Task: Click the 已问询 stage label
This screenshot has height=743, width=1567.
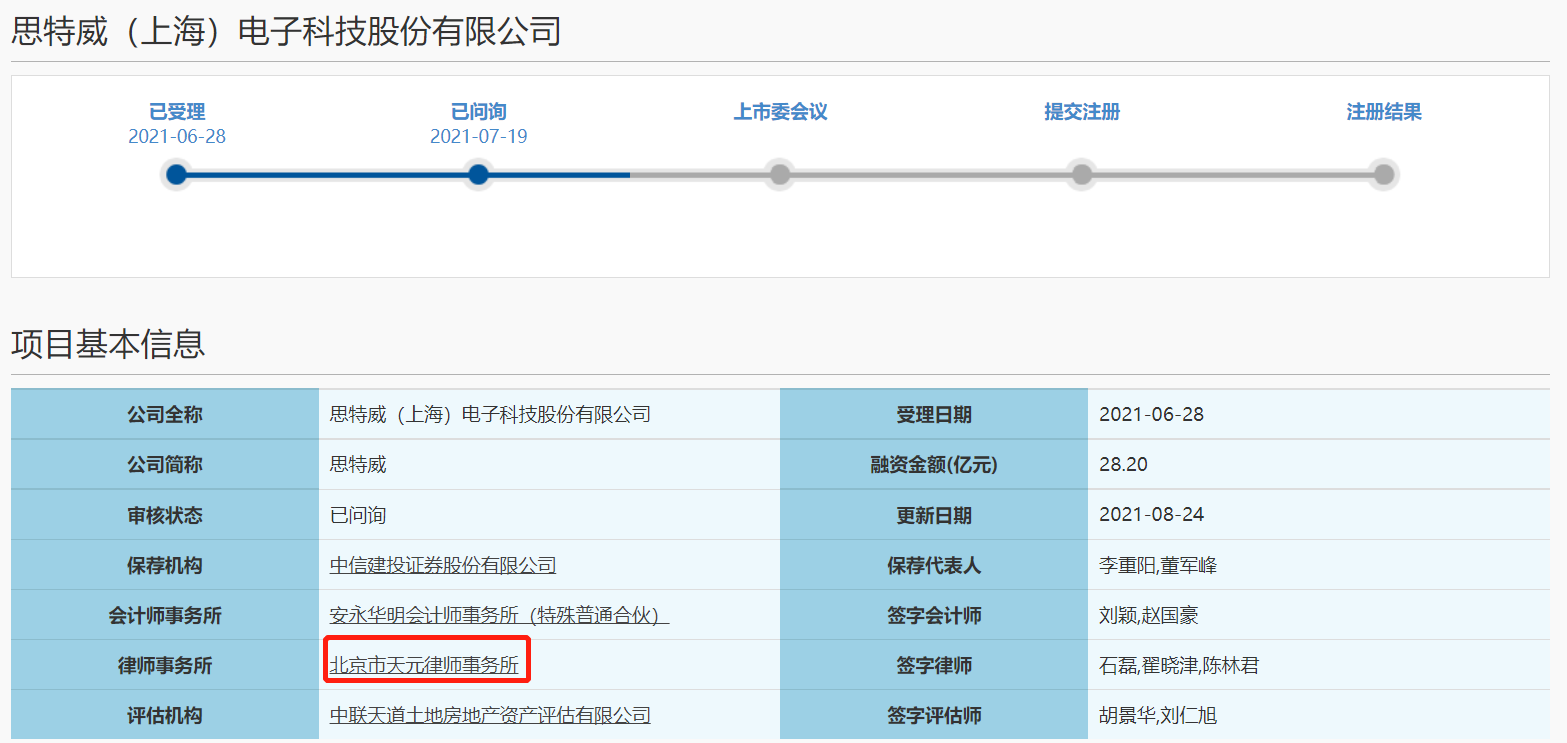Action: point(479,112)
